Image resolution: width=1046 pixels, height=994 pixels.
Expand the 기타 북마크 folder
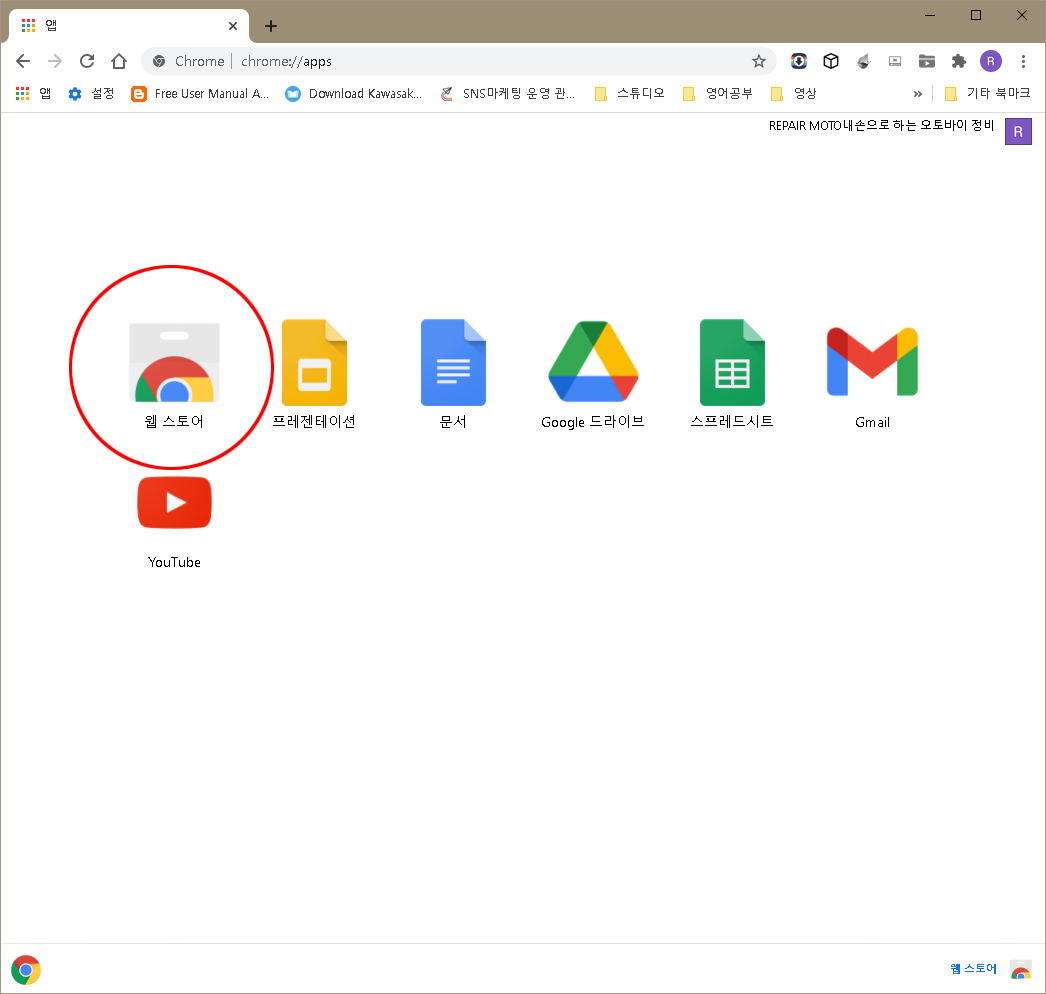coord(988,93)
